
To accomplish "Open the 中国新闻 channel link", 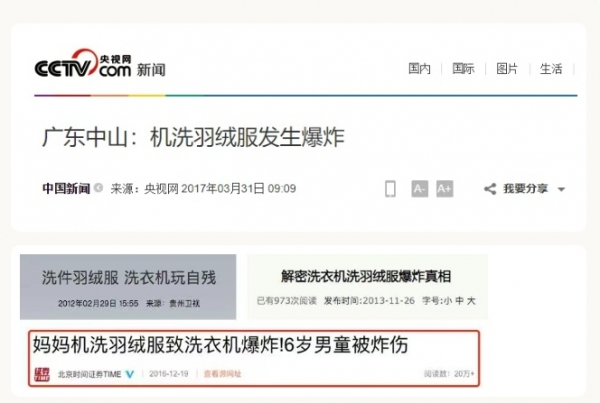I will click(66, 188).
